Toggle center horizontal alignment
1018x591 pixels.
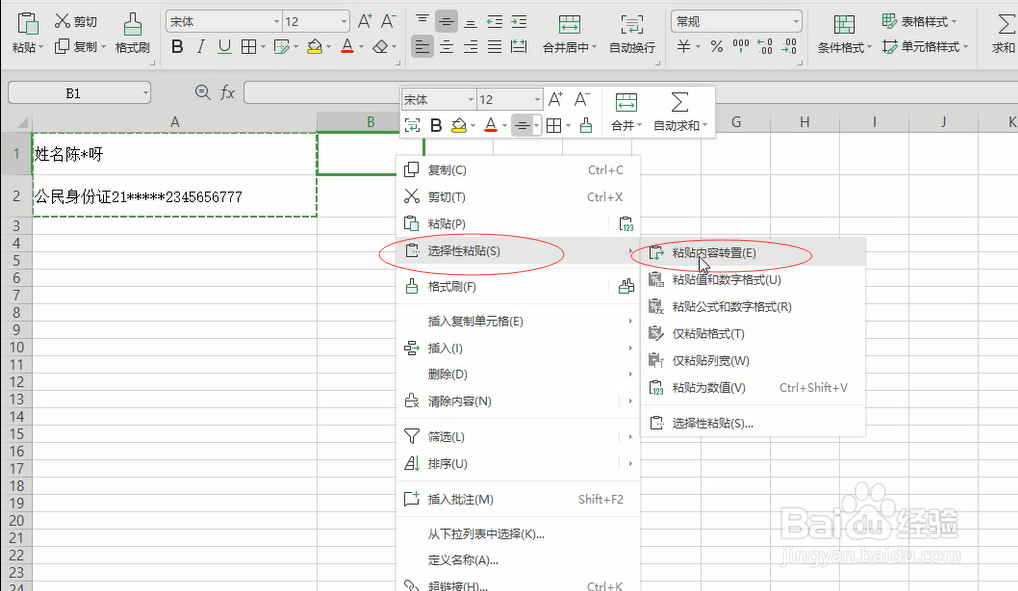[x=446, y=47]
